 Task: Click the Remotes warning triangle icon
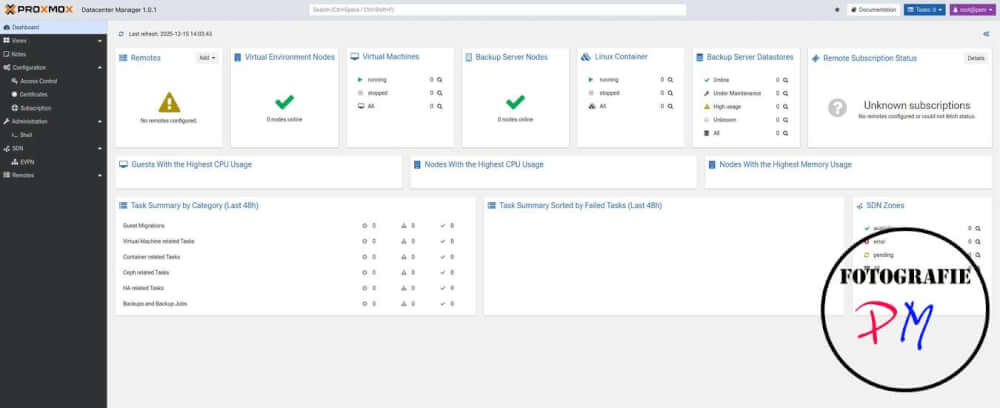click(x=169, y=102)
